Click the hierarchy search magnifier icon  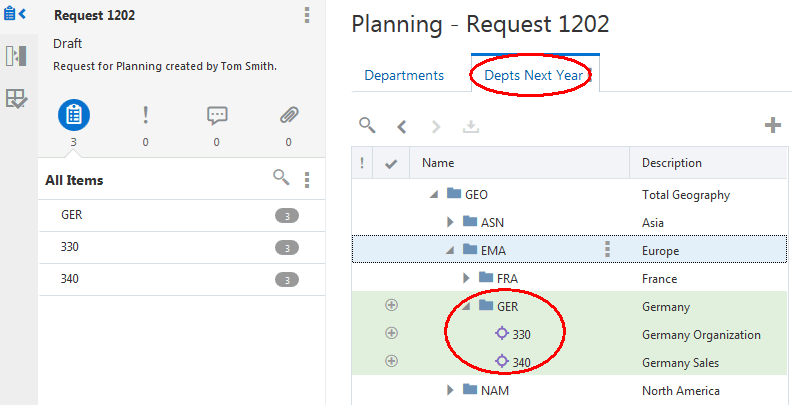coord(367,125)
